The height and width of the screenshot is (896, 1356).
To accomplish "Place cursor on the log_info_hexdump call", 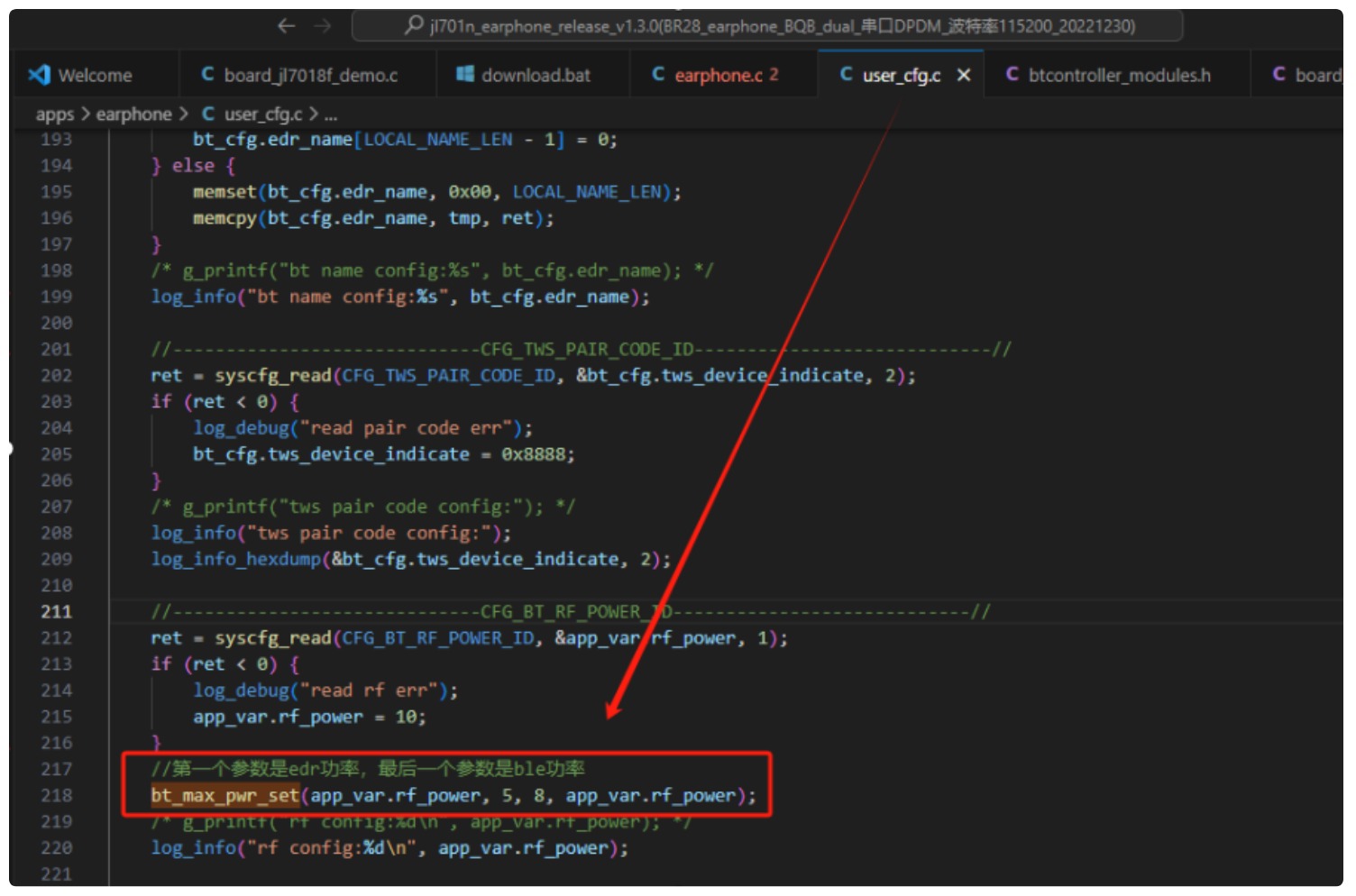I will (235, 559).
